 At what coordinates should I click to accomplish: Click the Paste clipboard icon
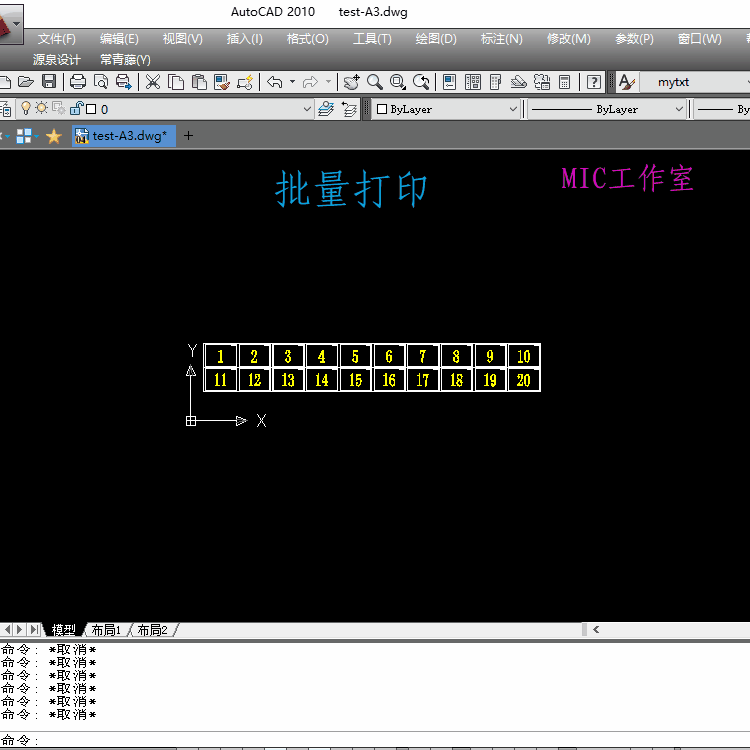(x=199, y=82)
